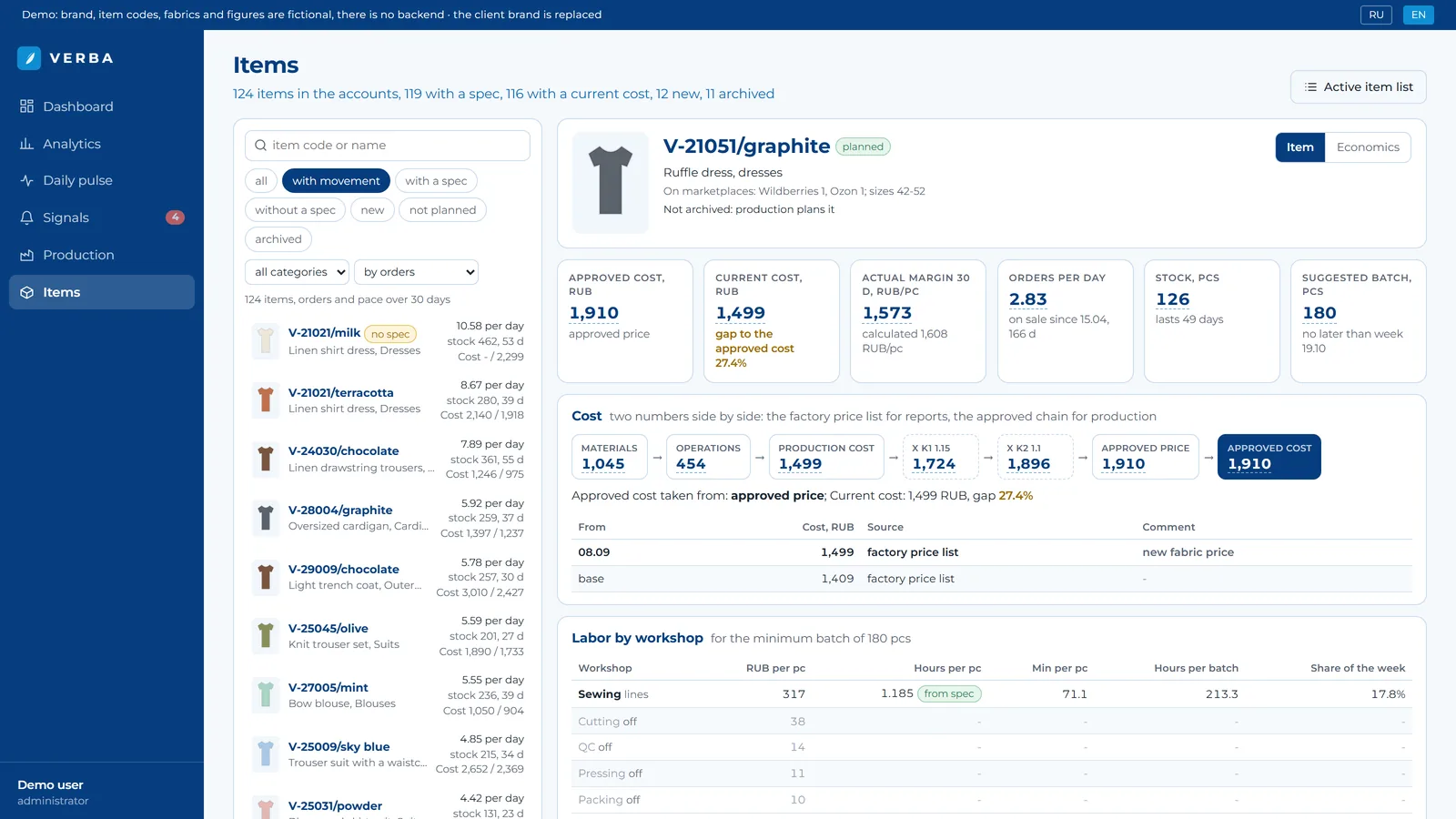Screen dimensions: 1456x819
Task: Toggle the 'new' filter chip
Action: coord(372,210)
